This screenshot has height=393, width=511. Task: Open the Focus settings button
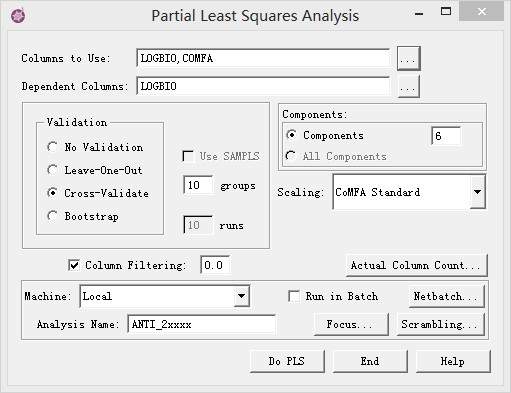351,324
